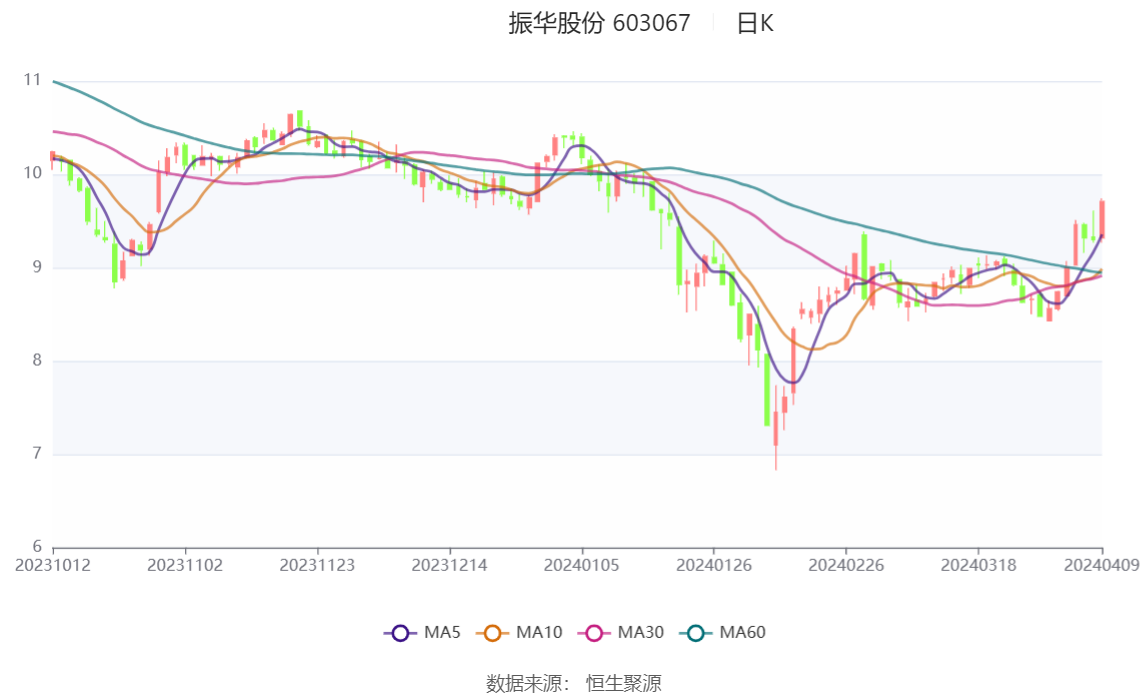Viewport: 1148px width, 699px height.
Task: Click the price axis label 11
Action: click(31, 80)
